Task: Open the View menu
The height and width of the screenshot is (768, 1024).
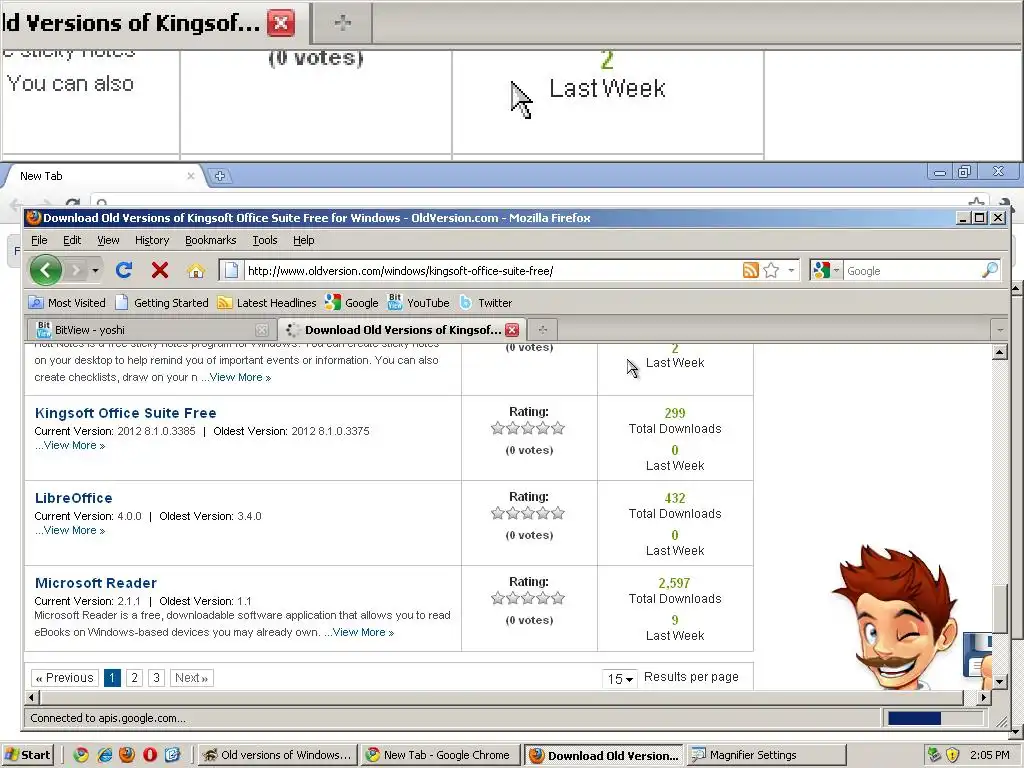Action: pyautogui.click(x=108, y=240)
